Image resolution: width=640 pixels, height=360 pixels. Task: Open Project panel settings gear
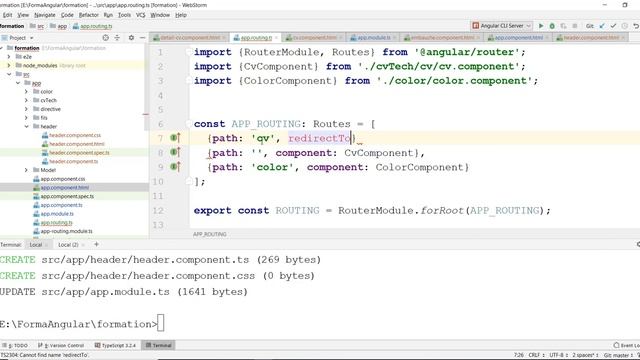click(x=131, y=38)
